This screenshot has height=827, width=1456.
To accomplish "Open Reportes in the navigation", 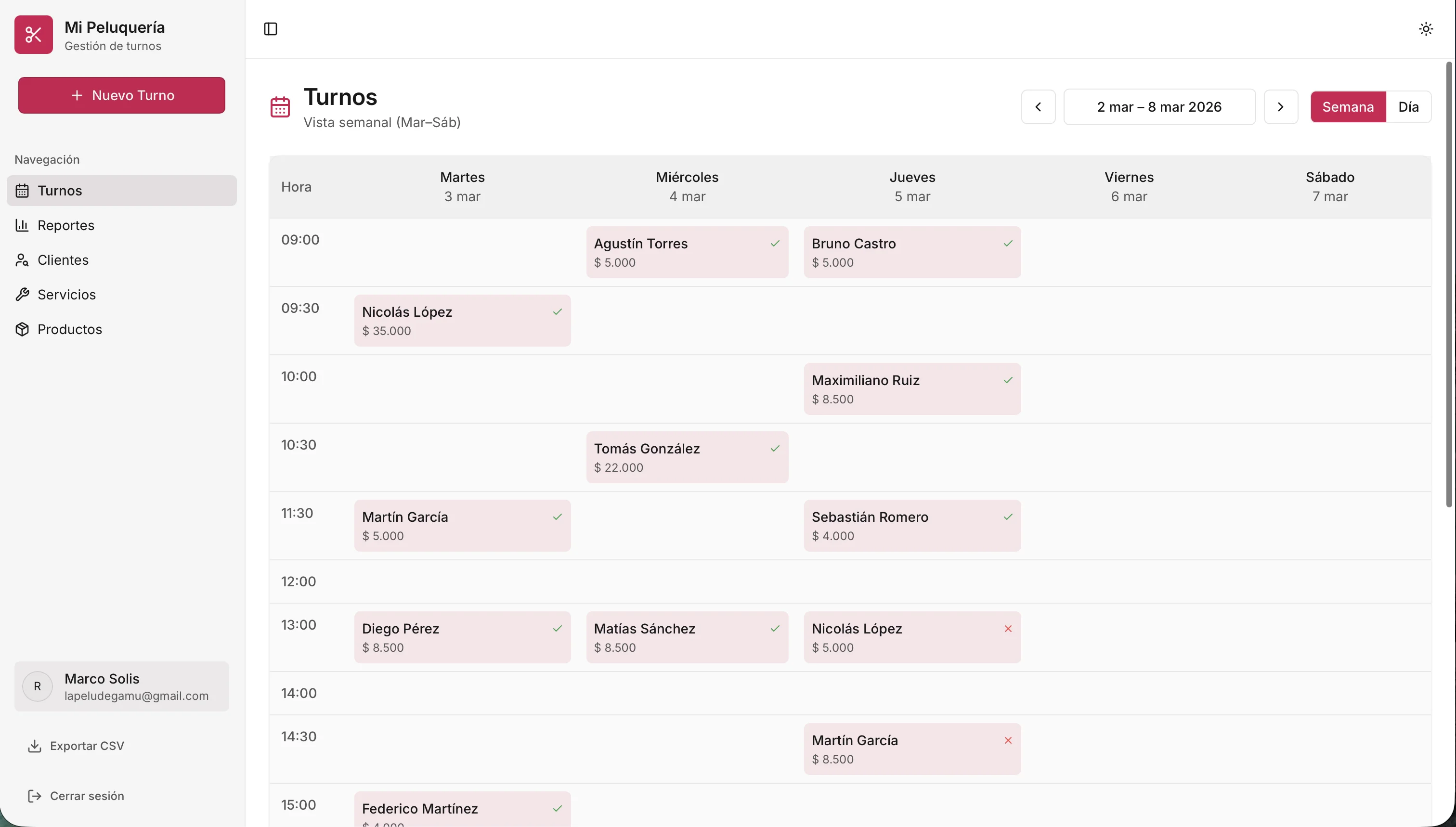I will pos(66,225).
